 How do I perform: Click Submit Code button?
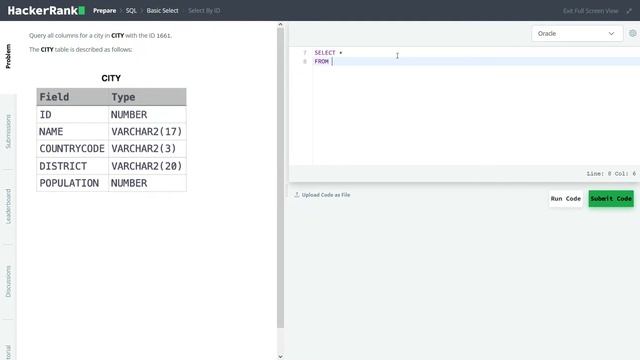coord(611,199)
